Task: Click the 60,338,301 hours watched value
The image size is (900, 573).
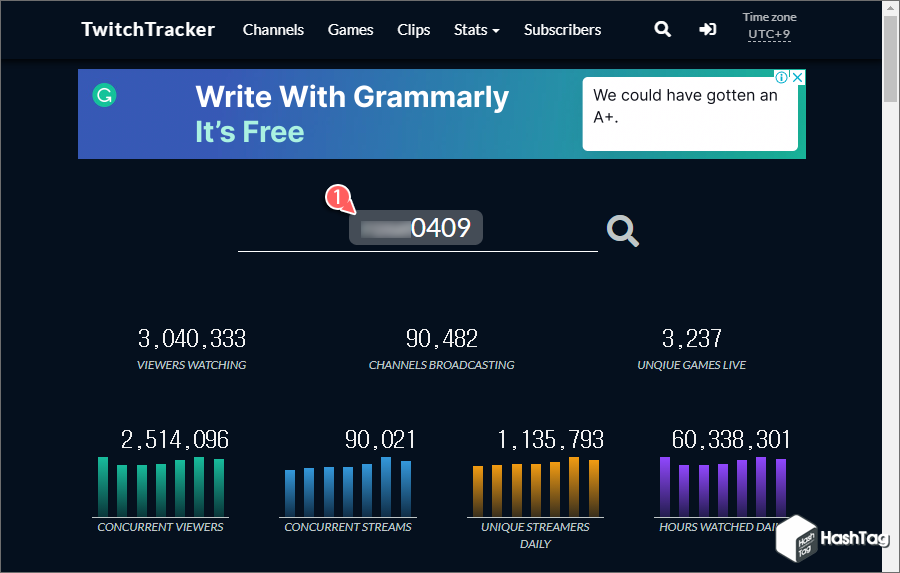Action: point(731,440)
